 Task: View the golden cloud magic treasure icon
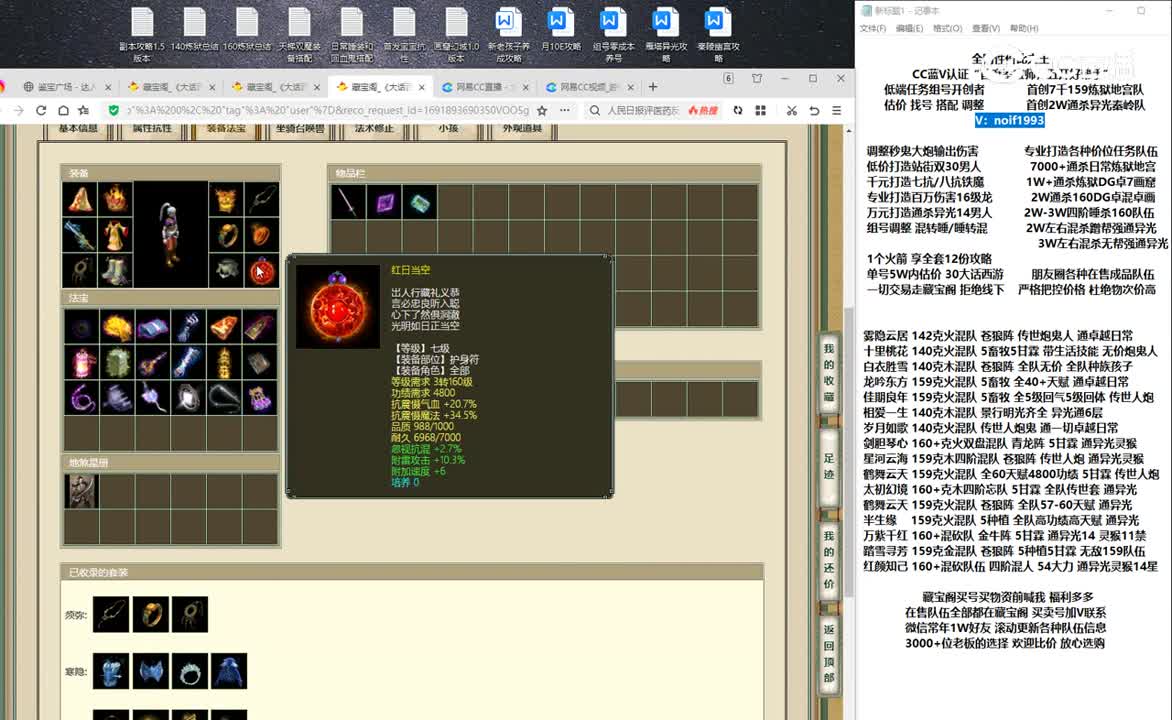tap(117, 327)
